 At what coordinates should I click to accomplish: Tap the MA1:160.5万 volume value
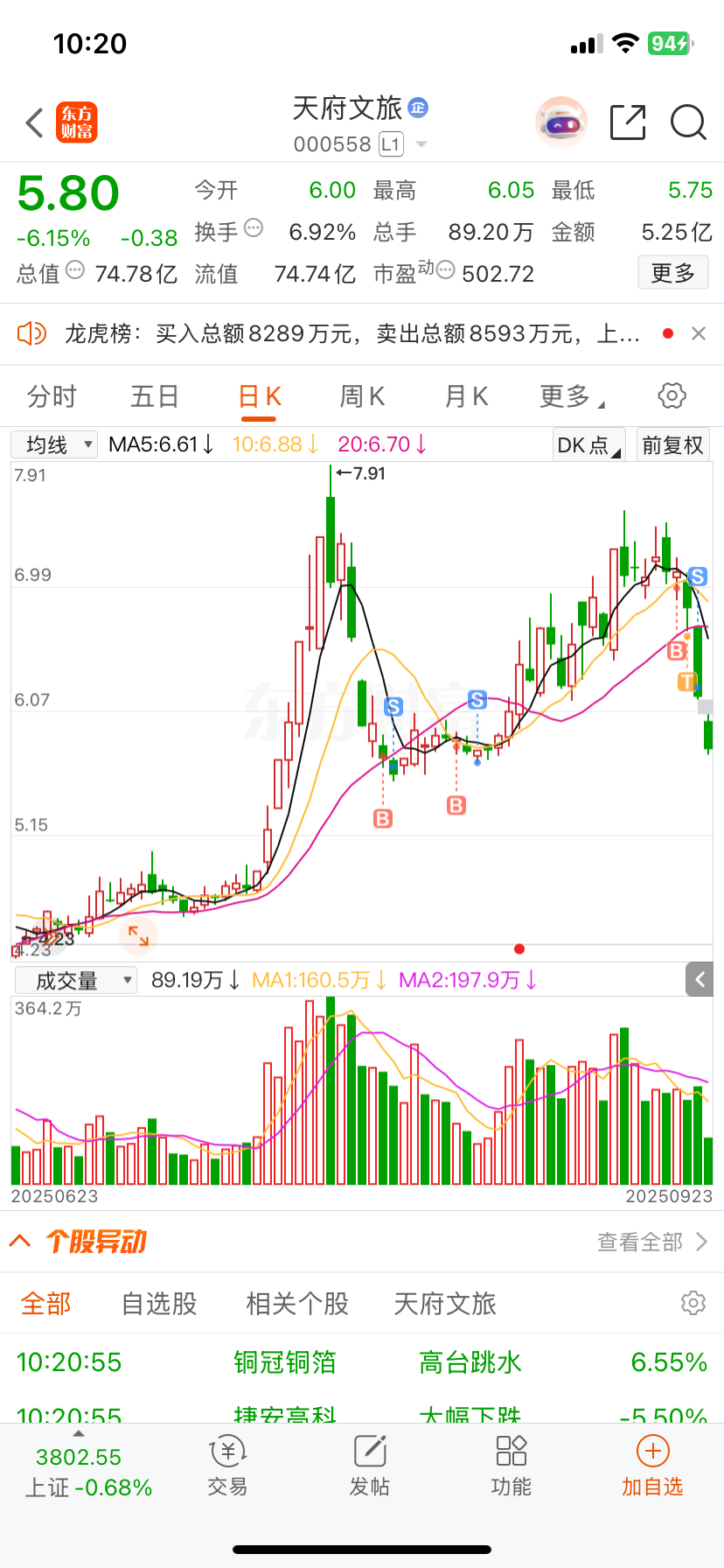point(320,980)
